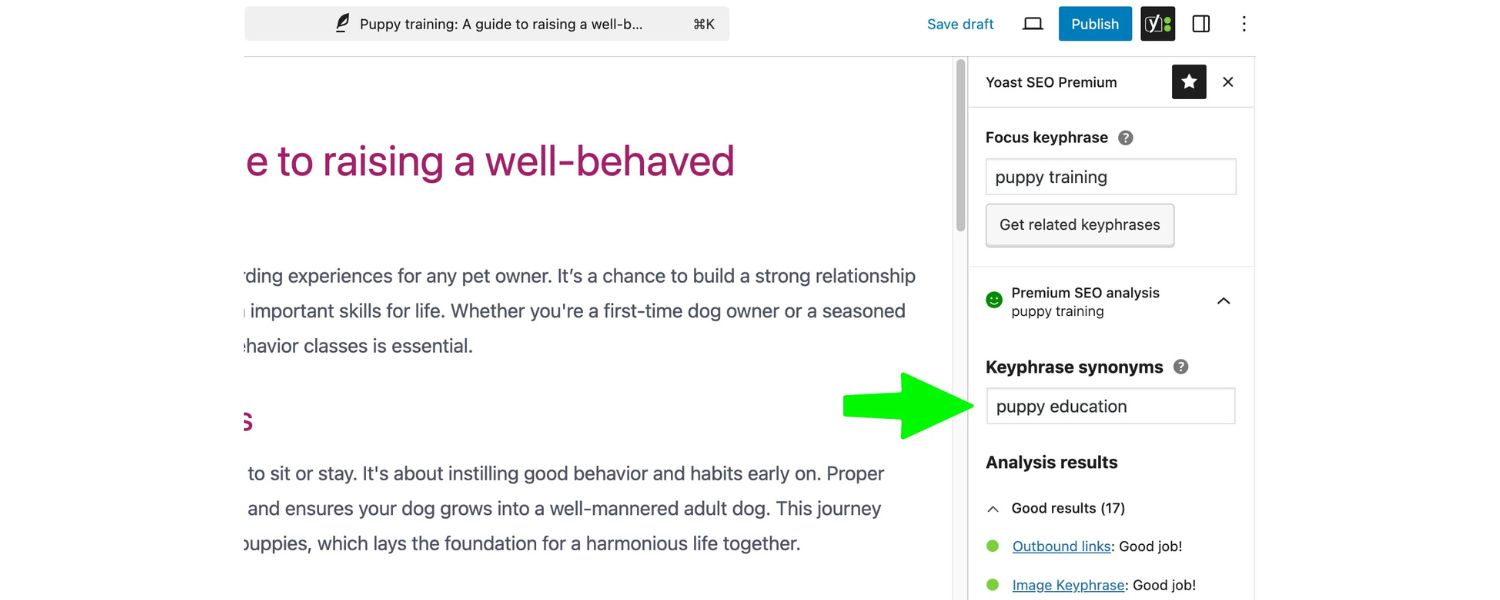Screen dimensions: 1500x600
Task: Open the Outbound links analysis link
Action: tap(1060, 546)
